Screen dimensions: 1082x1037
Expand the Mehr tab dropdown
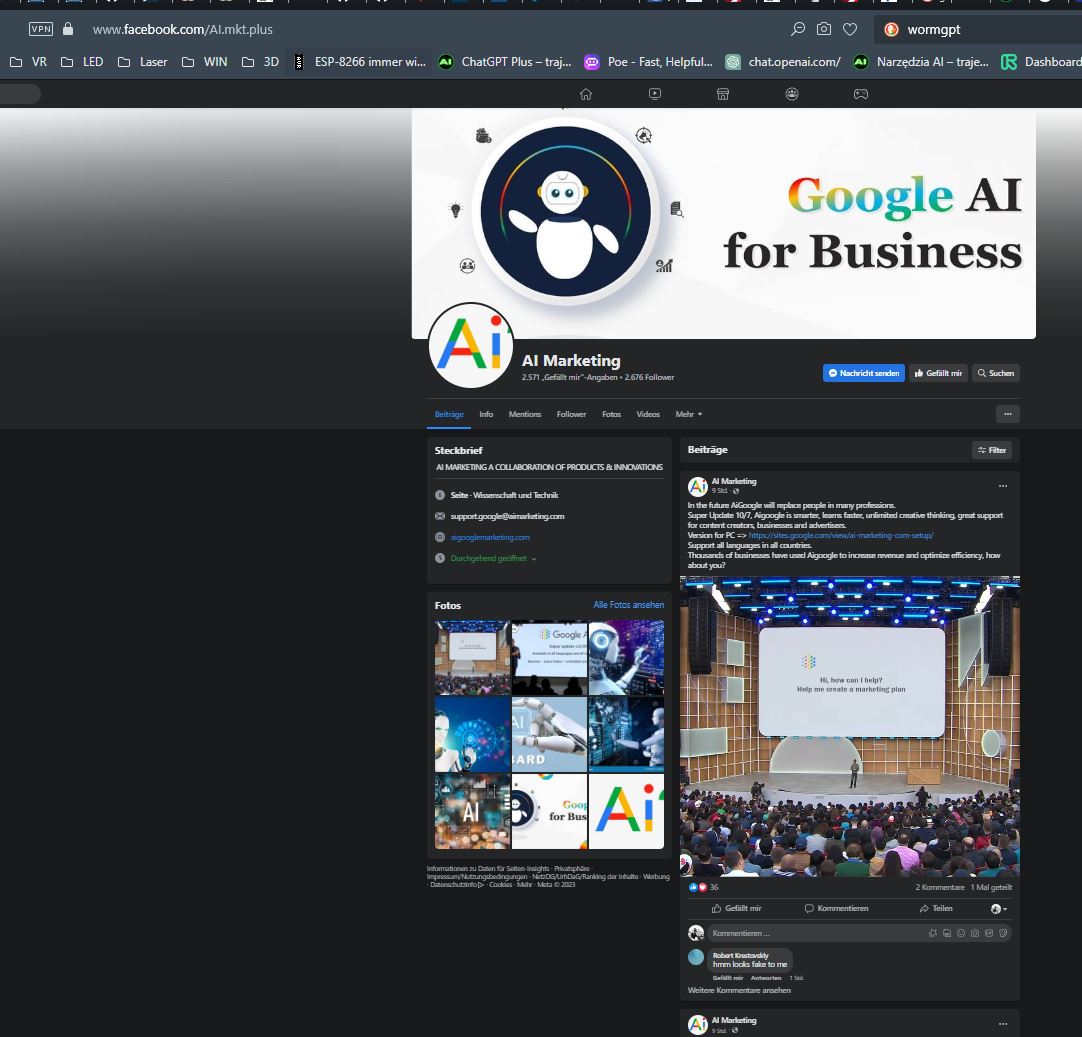689,414
